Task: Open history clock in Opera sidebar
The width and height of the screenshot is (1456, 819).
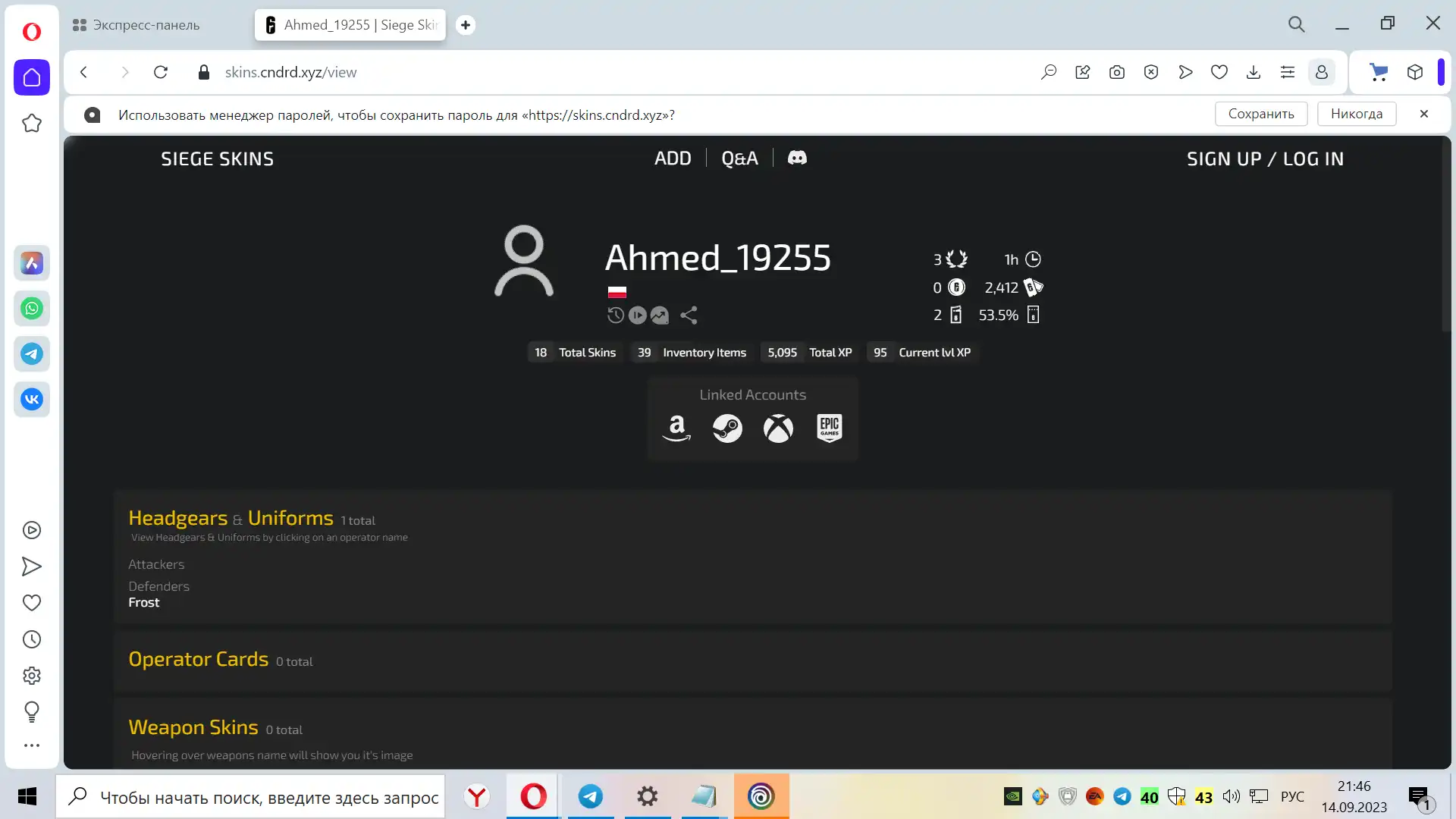Action: (32, 639)
